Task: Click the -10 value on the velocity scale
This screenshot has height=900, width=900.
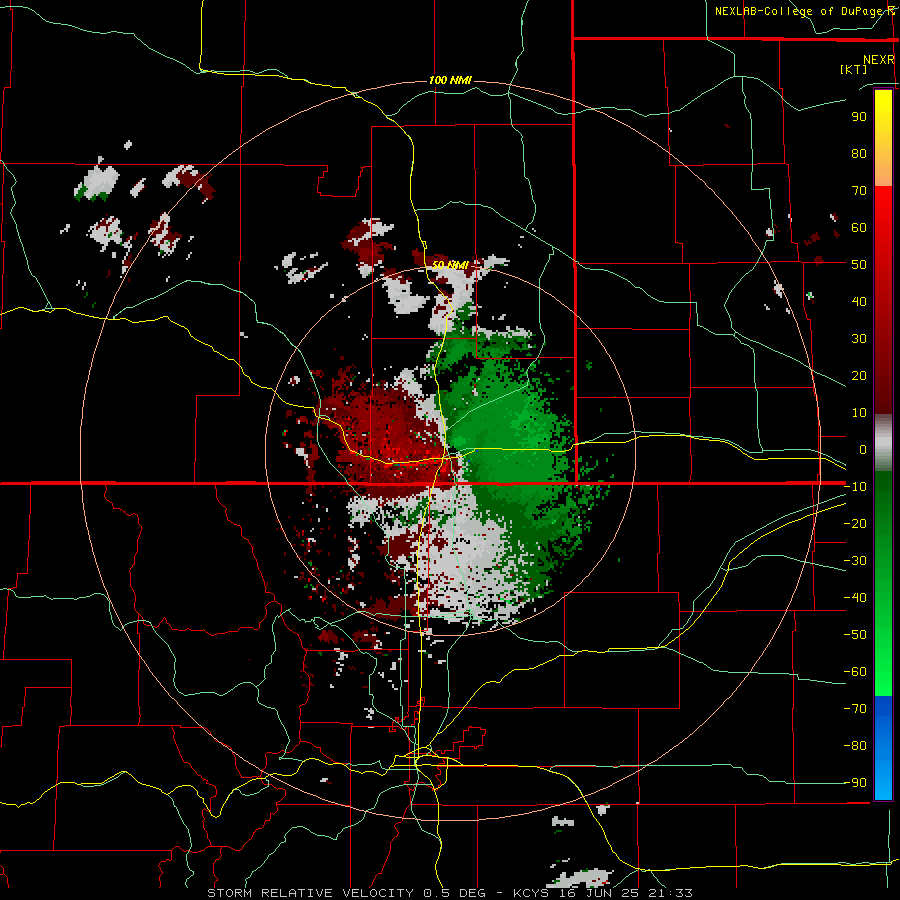Action: (x=855, y=487)
